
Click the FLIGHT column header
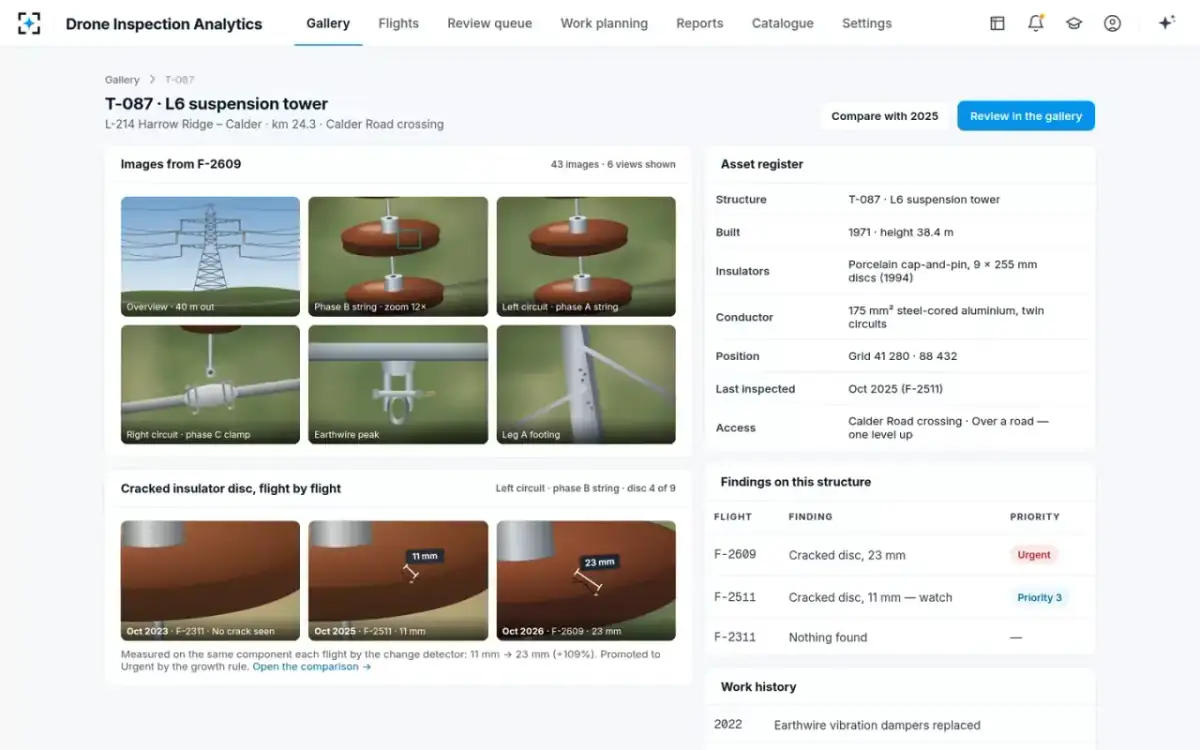733,517
